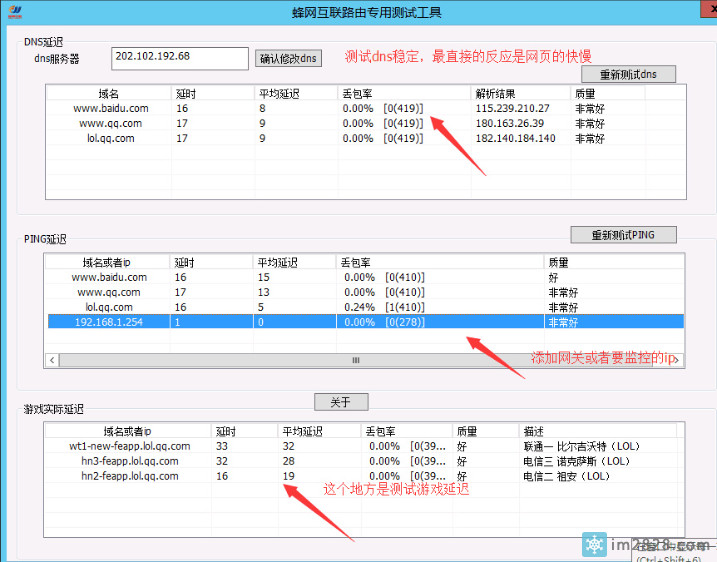Select hn2-feapp.lol.qq.com game delay row

click(123, 476)
